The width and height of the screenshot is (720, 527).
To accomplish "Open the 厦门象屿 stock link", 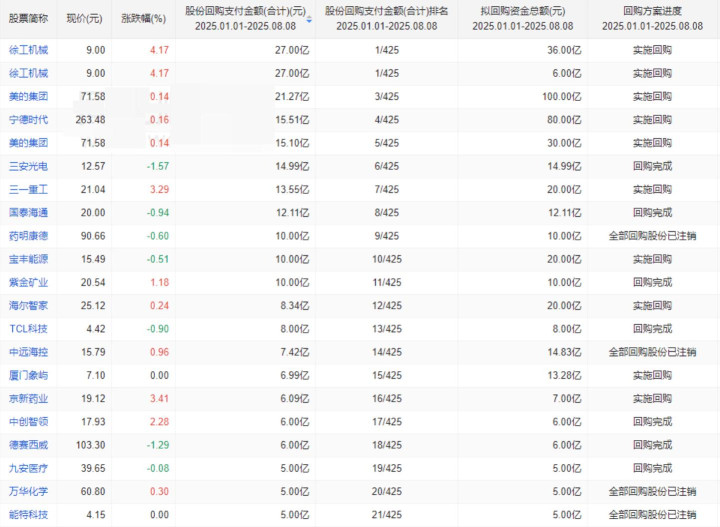I will click(28, 375).
